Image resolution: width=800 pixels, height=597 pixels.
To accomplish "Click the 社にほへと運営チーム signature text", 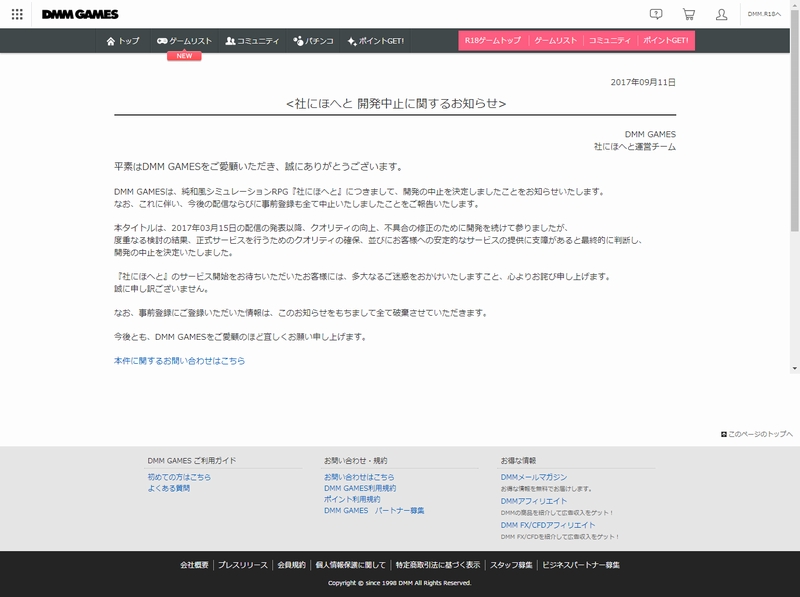I will click(x=635, y=147).
